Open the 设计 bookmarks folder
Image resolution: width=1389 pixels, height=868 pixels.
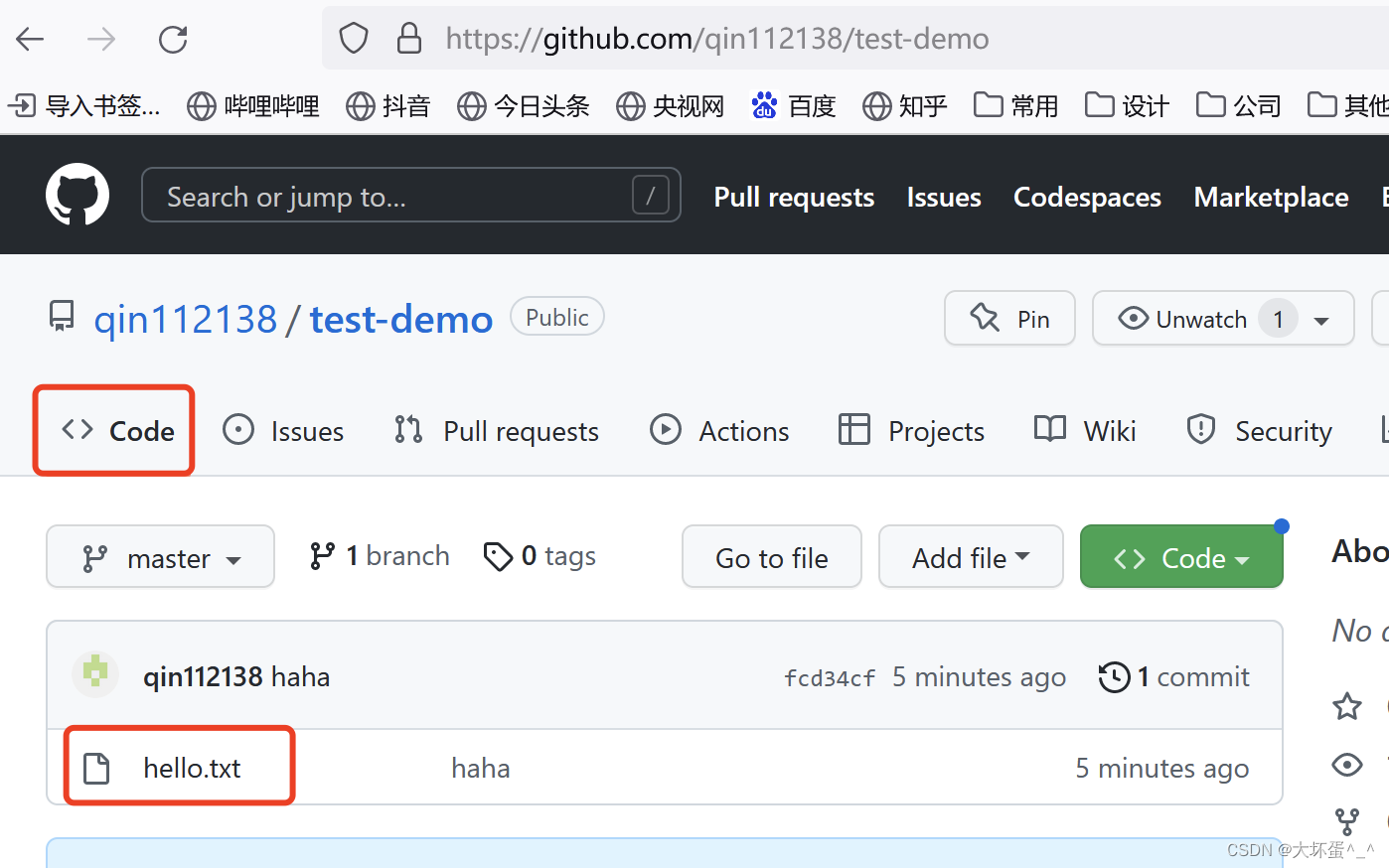1128,105
